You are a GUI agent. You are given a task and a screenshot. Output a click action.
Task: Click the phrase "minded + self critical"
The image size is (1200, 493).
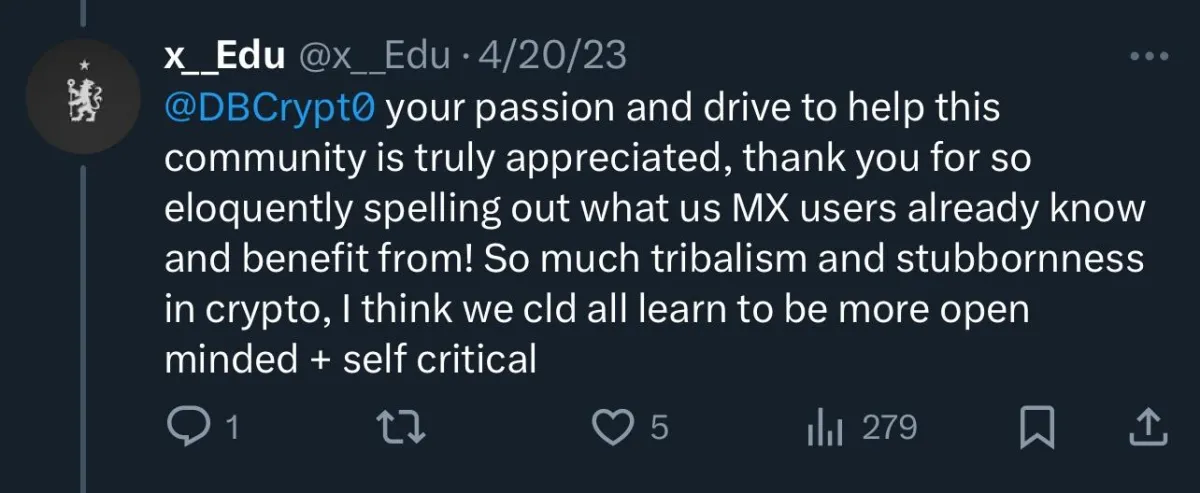(x=350, y=358)
